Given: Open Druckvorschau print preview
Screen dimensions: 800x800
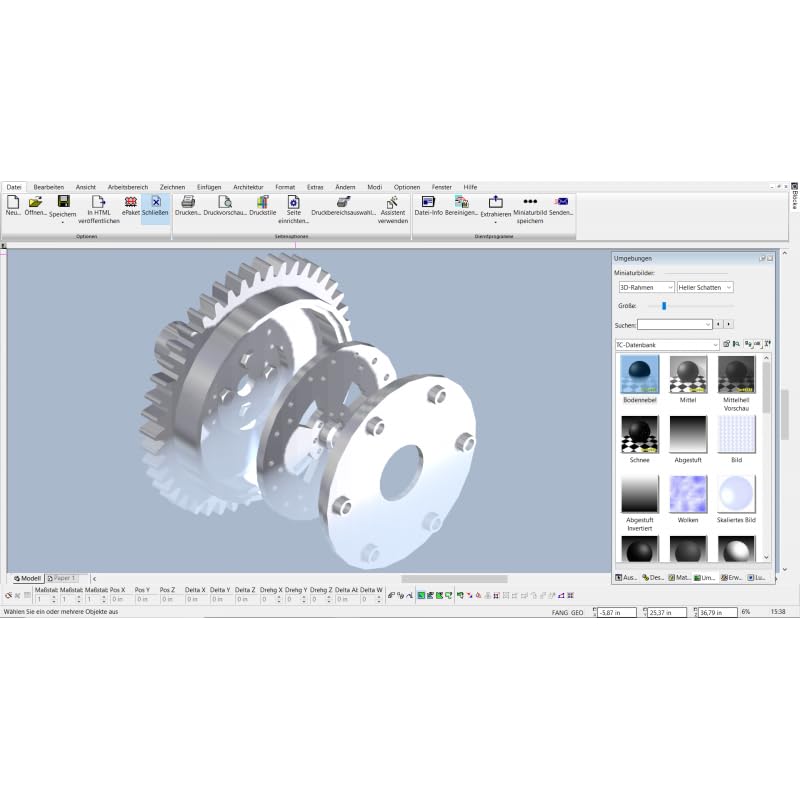Looking at the screenshot, I should tap(225, 202).
